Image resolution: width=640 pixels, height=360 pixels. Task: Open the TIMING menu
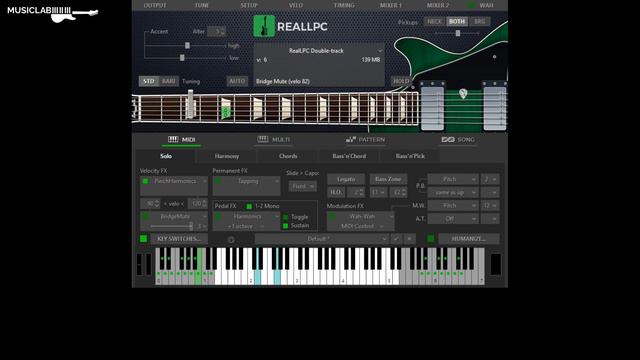coord(344,5)
